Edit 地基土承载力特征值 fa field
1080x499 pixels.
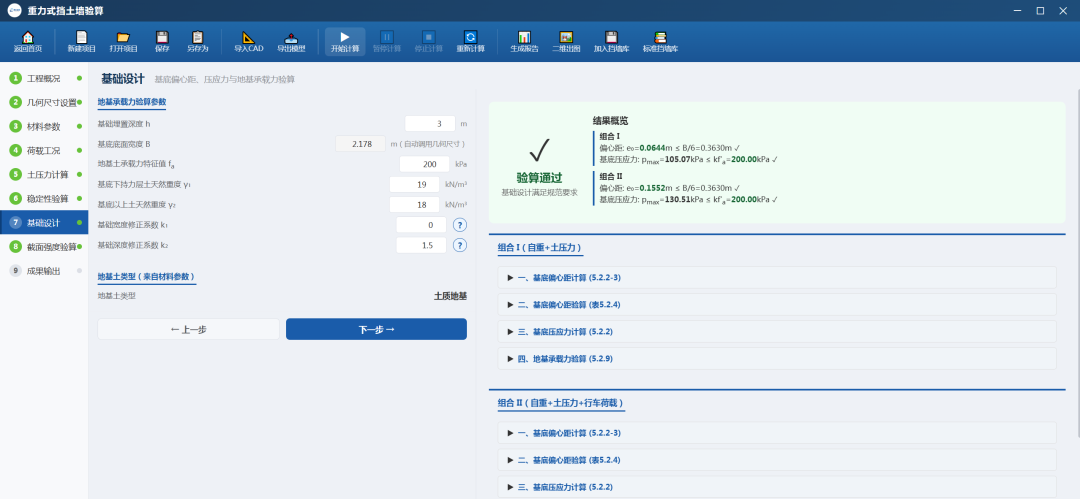point(424,164)
